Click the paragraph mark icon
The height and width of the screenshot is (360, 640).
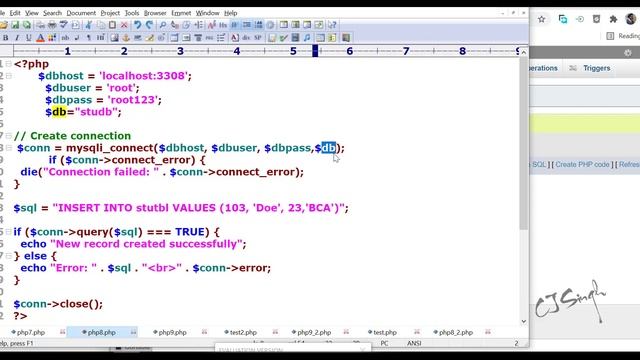tap(89, 38)
